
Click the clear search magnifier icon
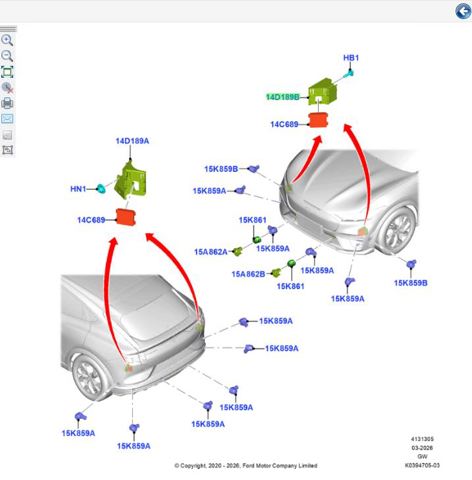tap(7, 88)
